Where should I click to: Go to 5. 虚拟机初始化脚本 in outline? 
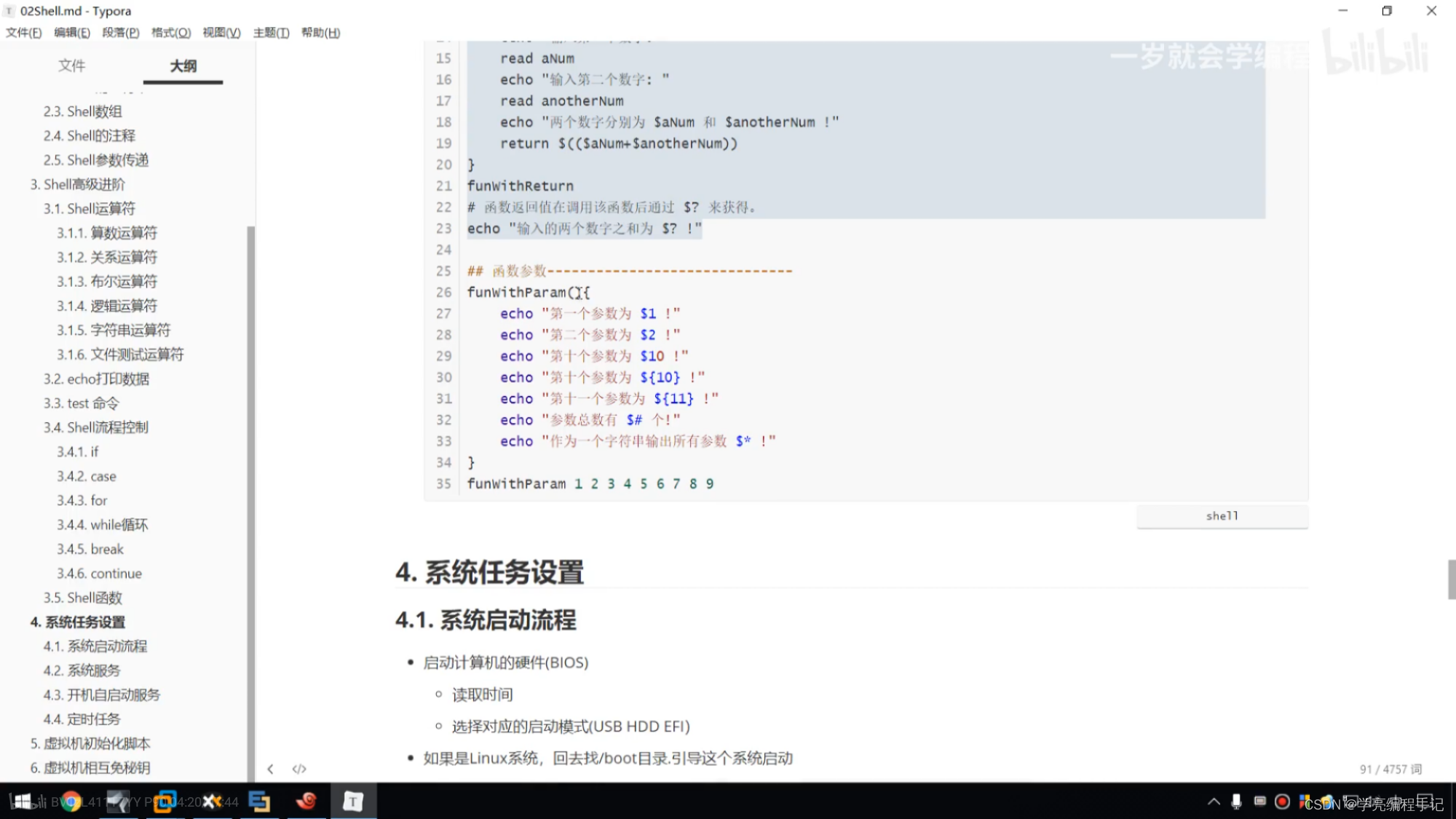tap(90, 744)
